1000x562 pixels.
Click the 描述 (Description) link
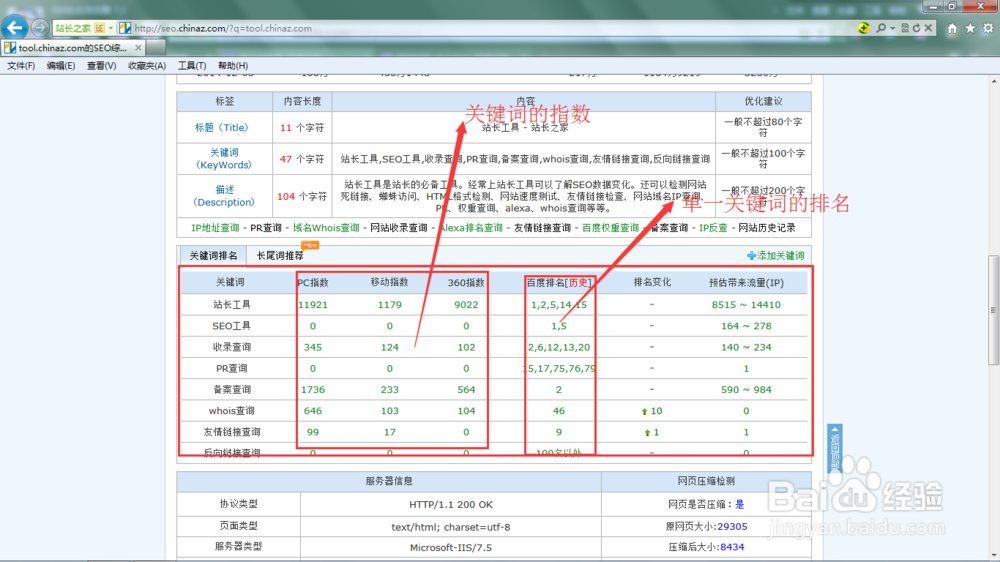click(x=224, y=196)
